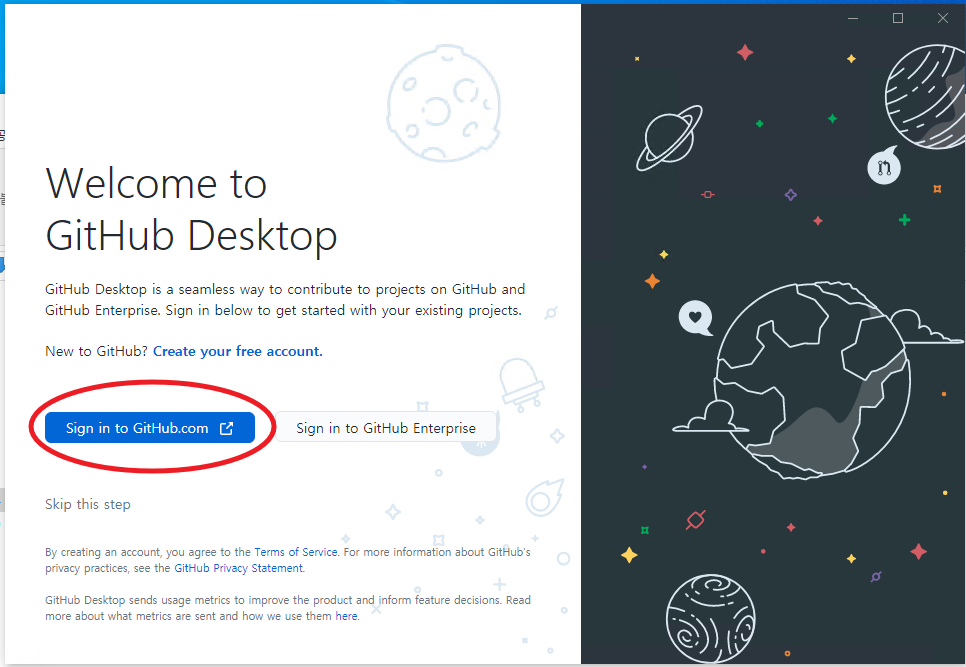Open usage metrics 'here' link
Image resolution: width=966 pixels, height=667 pixels.
tap(346, 616)
